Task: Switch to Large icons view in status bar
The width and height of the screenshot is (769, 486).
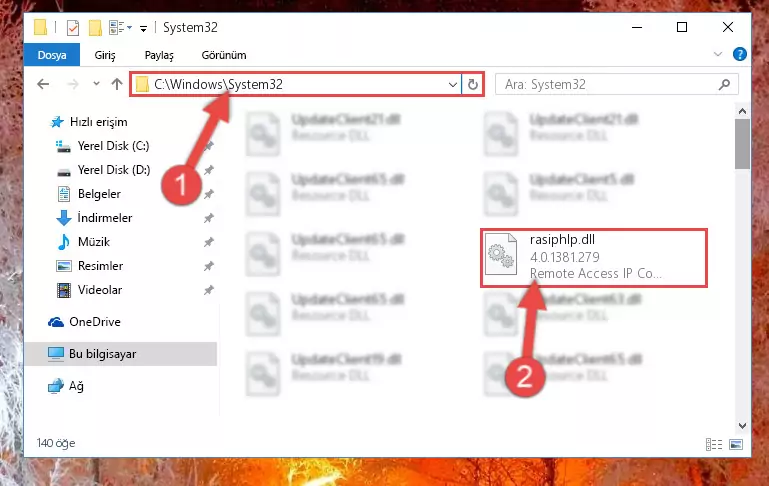Action: [x=736, y=444]
